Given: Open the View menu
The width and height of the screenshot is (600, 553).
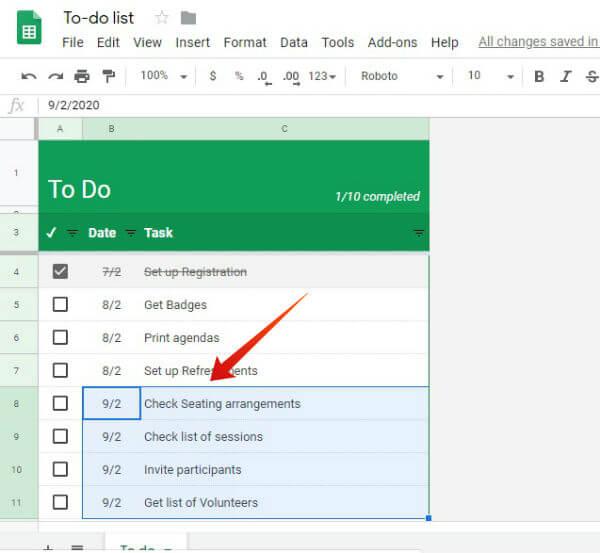Looking at the screenshot, I should click(x=147, y=42).
